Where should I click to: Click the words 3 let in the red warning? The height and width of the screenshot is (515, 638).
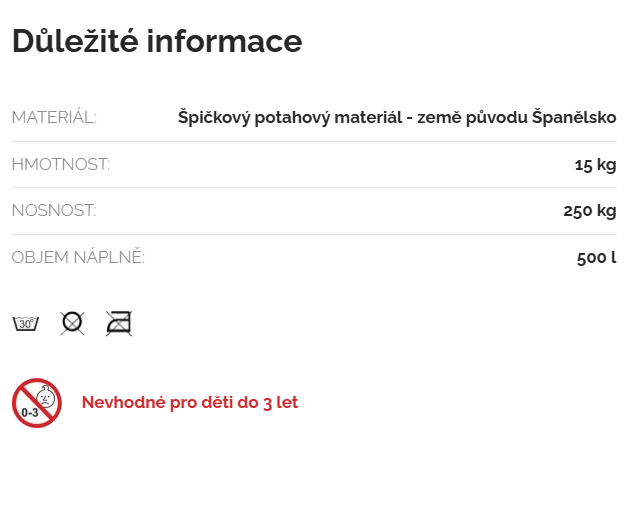click(x=280, y=403)
